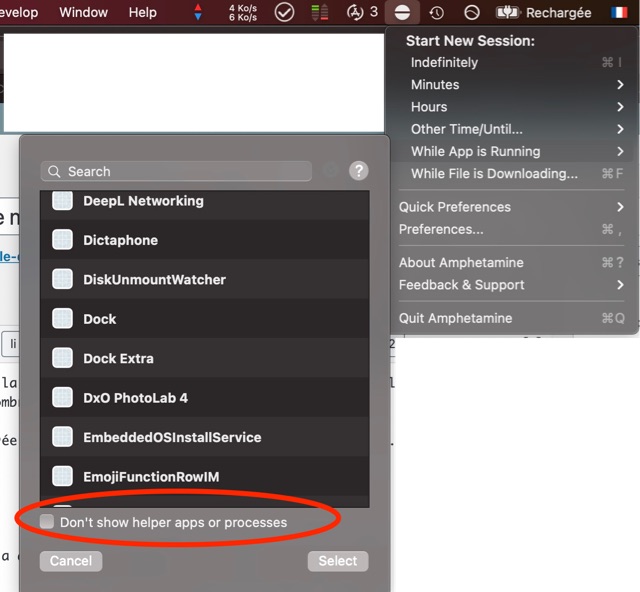
Task: Click the network speed arrows icon
Action: coord(198,13)
